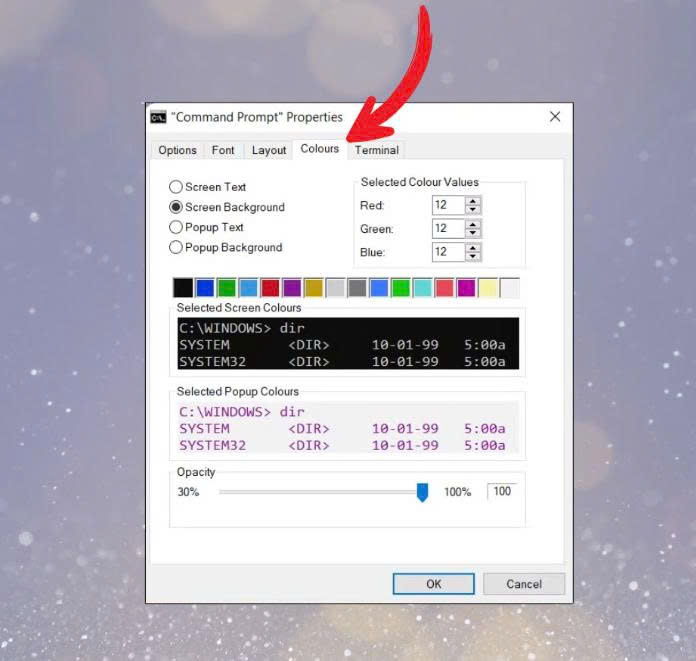Click the Red value input field
The image size is (696, 661).
pyautogui.click(x=448, y=205)
